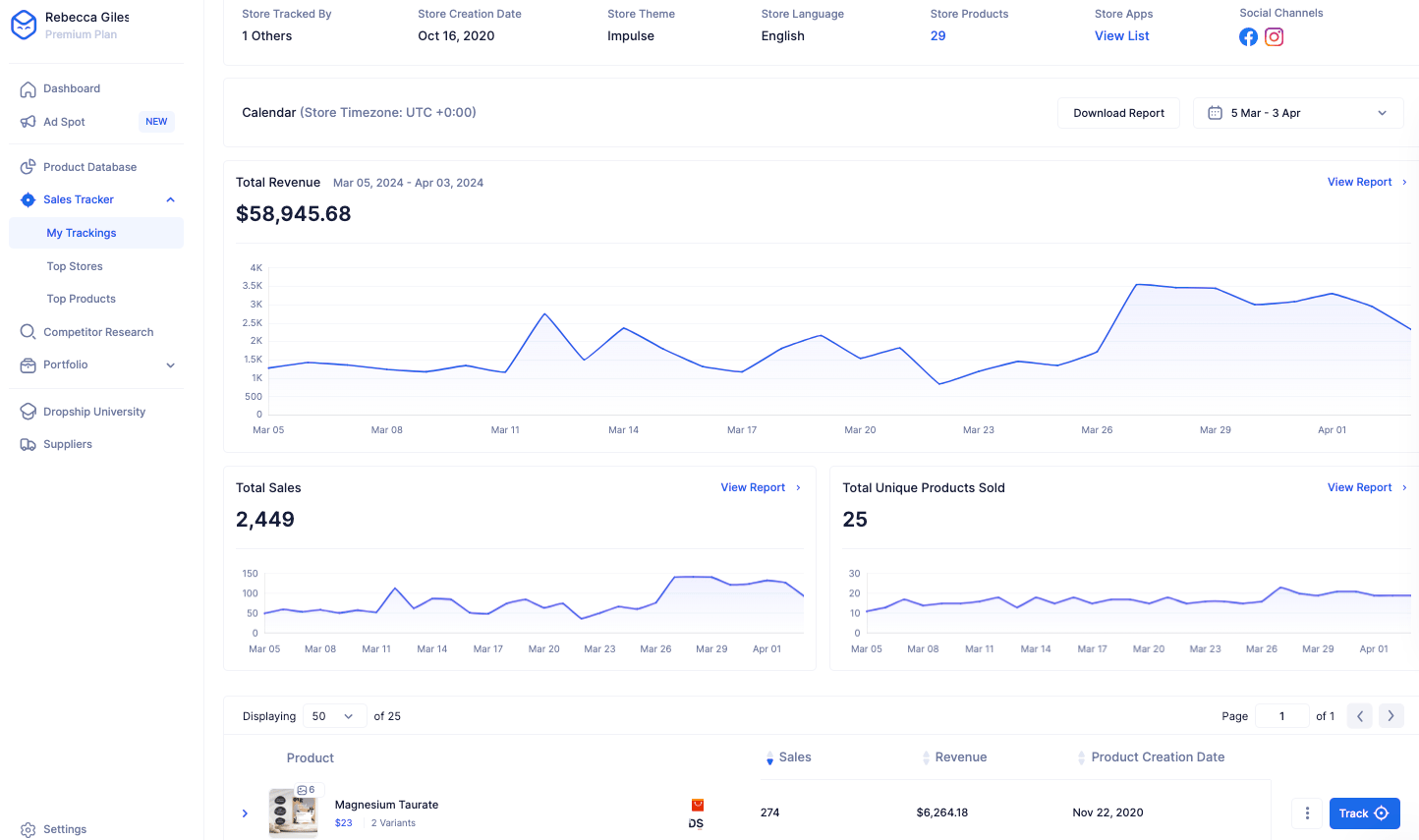
Task: Go to previous page arrow
Action: point(1359,716)
